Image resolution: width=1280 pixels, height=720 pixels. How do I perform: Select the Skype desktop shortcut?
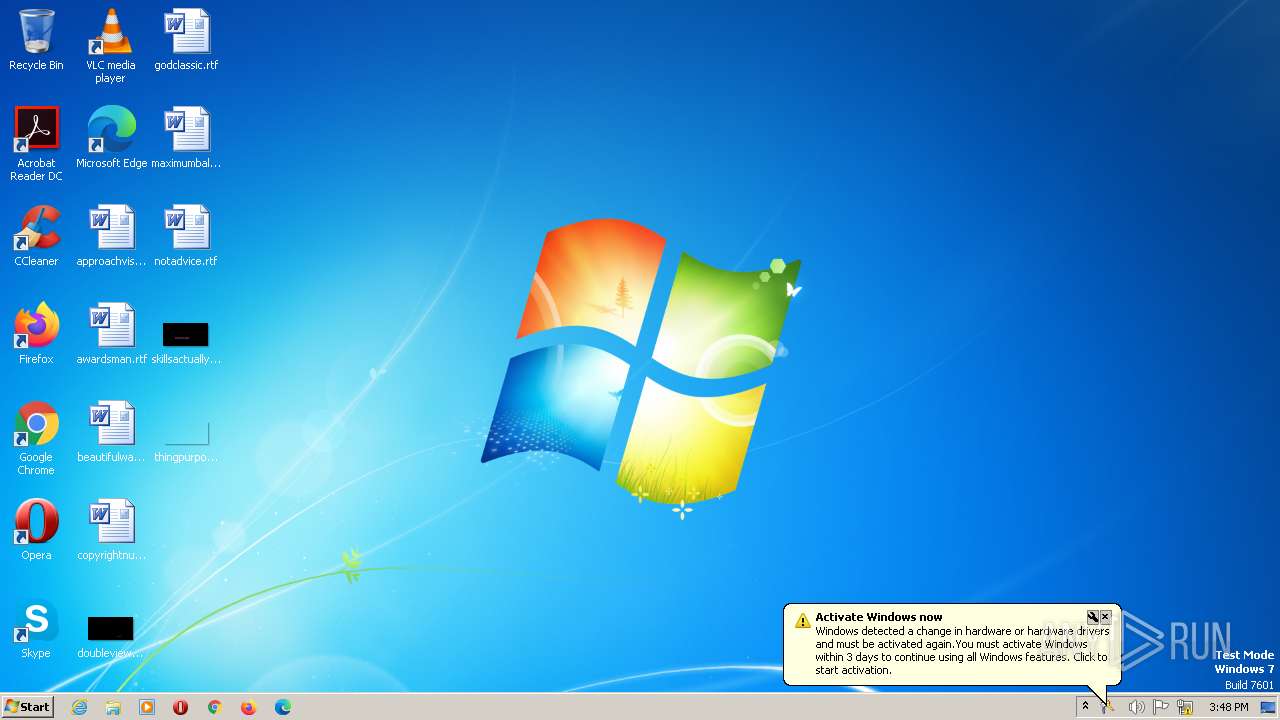tap(36, 627)
